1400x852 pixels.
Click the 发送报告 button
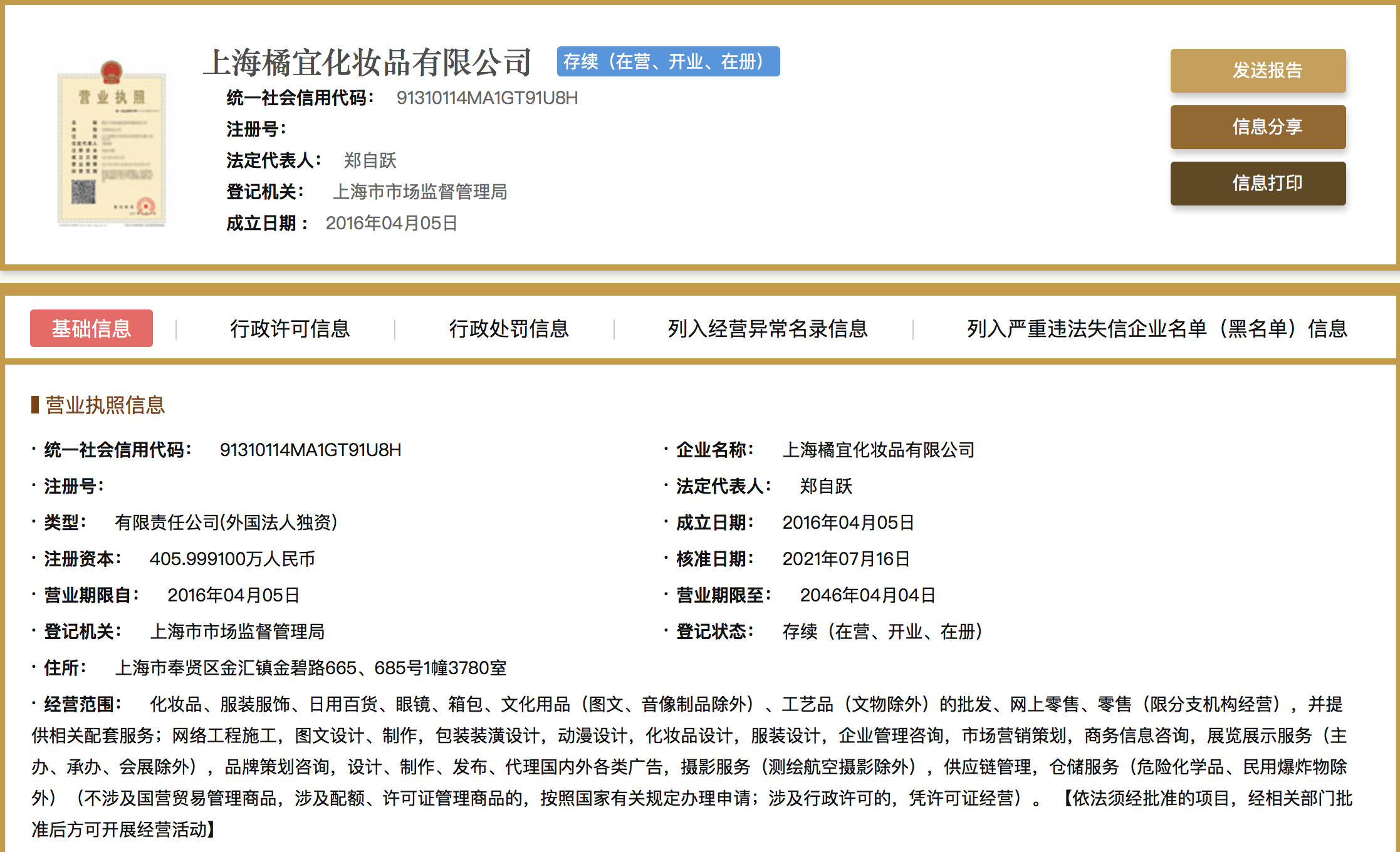point(1257,71)
